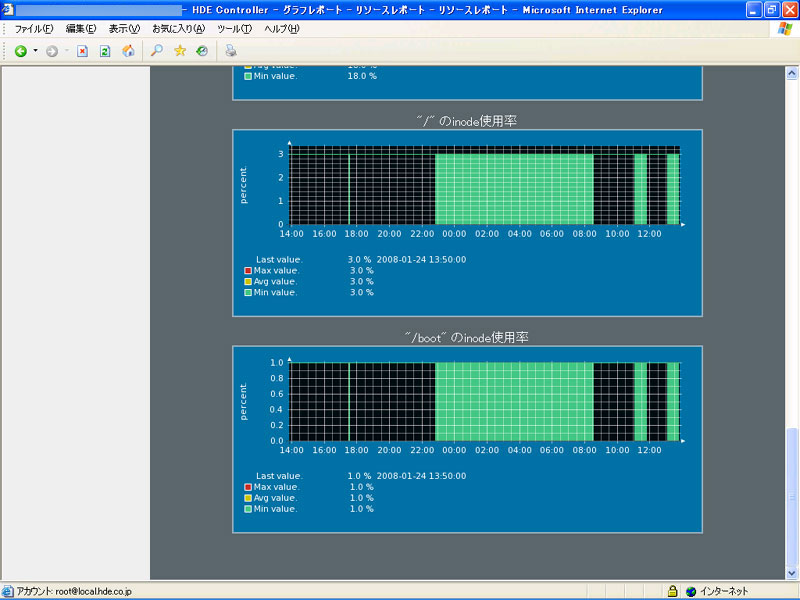The image size is (800, 600).
Task: Open the Search magnifier in the toolbar
Action: 157,51
